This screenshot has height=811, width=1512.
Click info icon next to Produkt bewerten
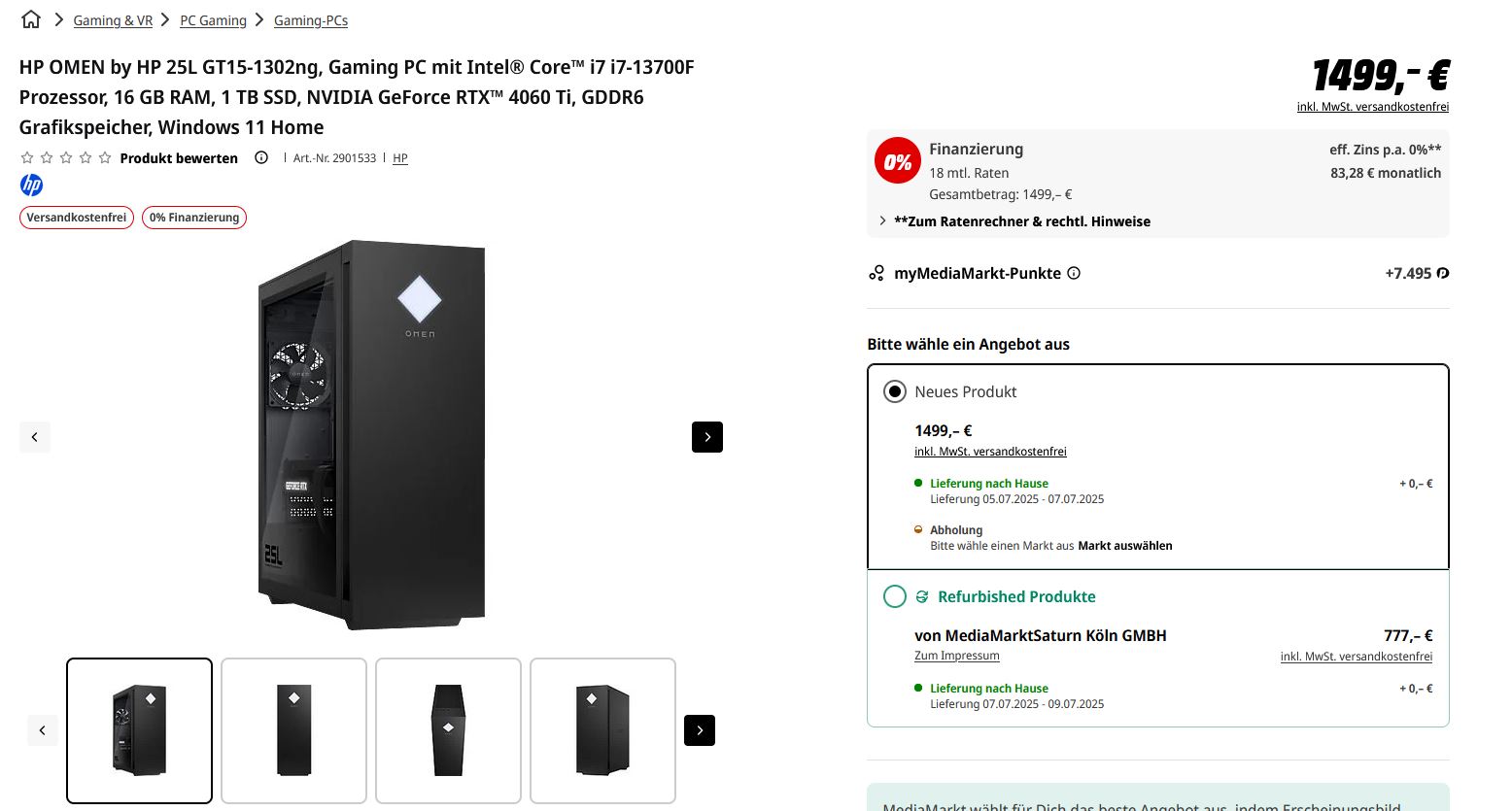point(261,157)
